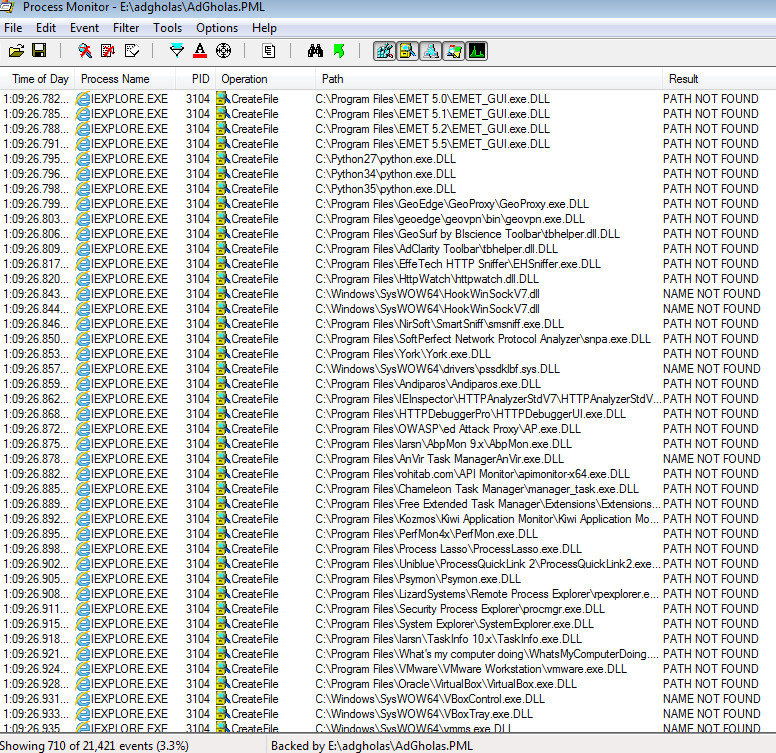776x753 pixels.
Task: Click the Capture events toolbar icon
Action: [85, 50]
